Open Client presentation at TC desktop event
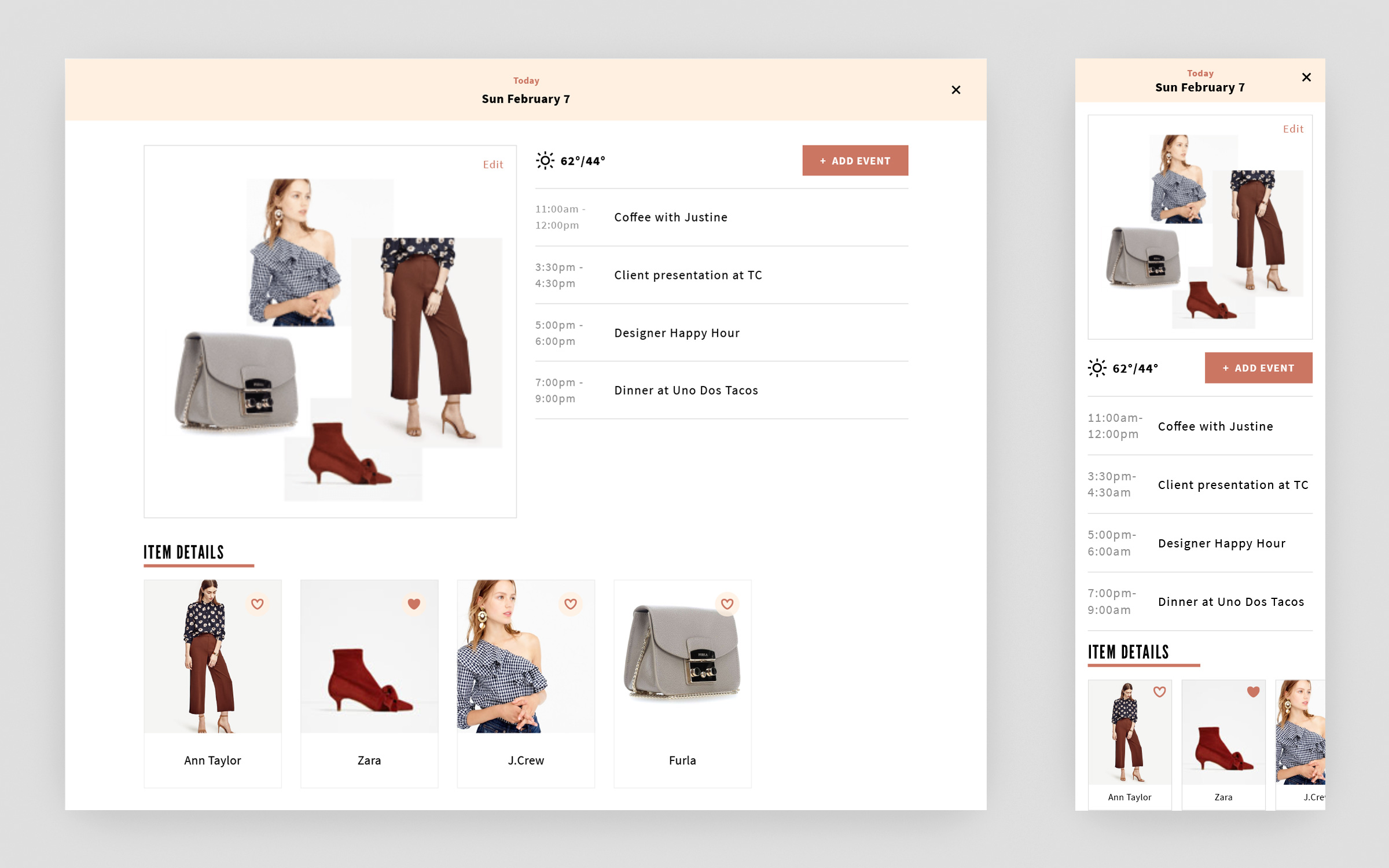 tap(688, 275)
